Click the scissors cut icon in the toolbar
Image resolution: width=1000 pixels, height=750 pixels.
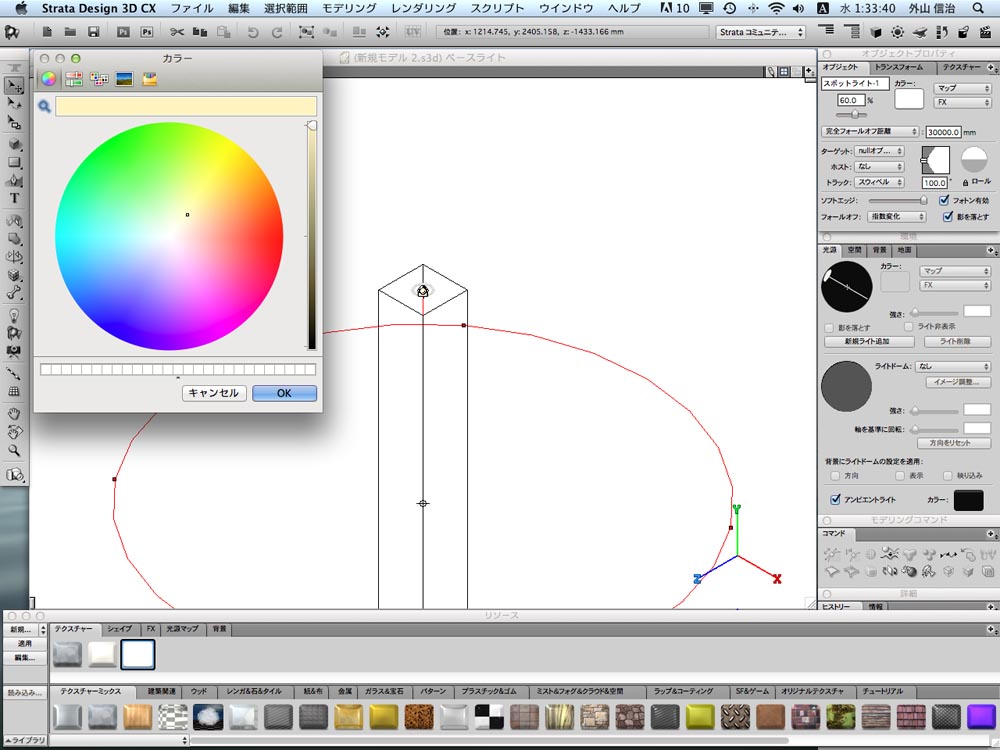[x=177, y=32]
